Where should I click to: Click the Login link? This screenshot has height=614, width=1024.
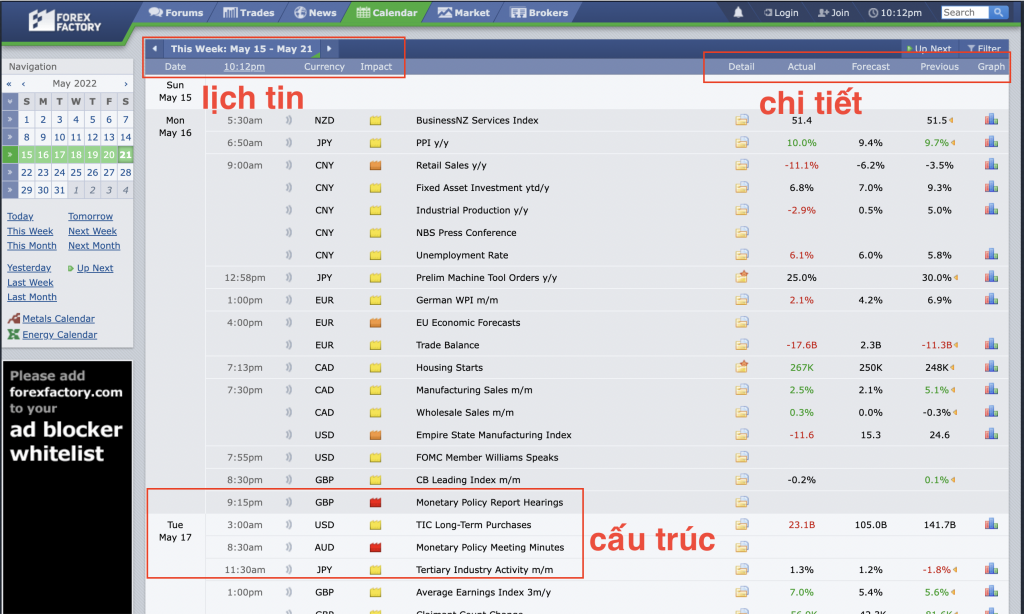[781, 12]
